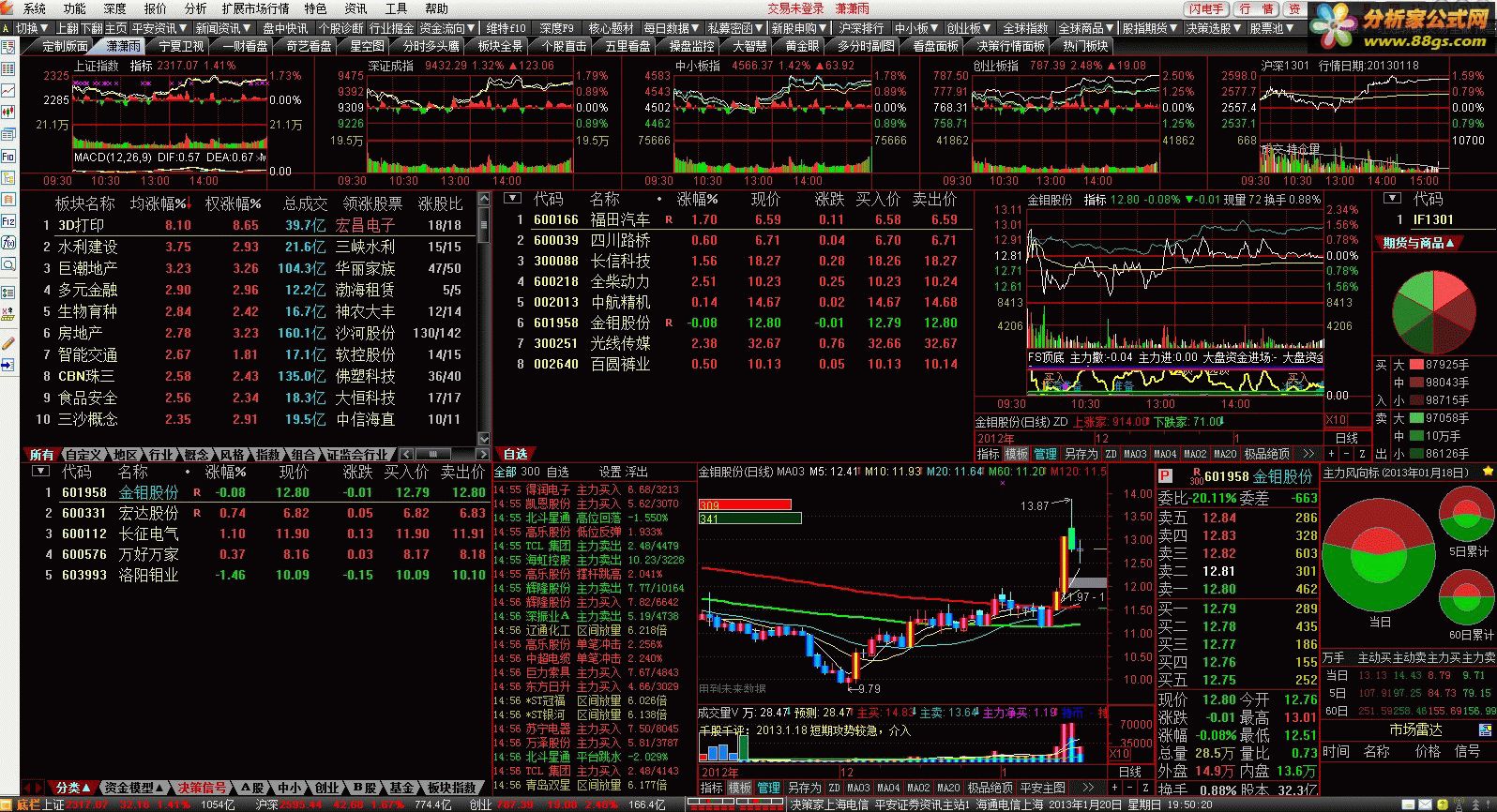Toggle MA20 template in upper chart toolbar

[x=1225, y=453]
